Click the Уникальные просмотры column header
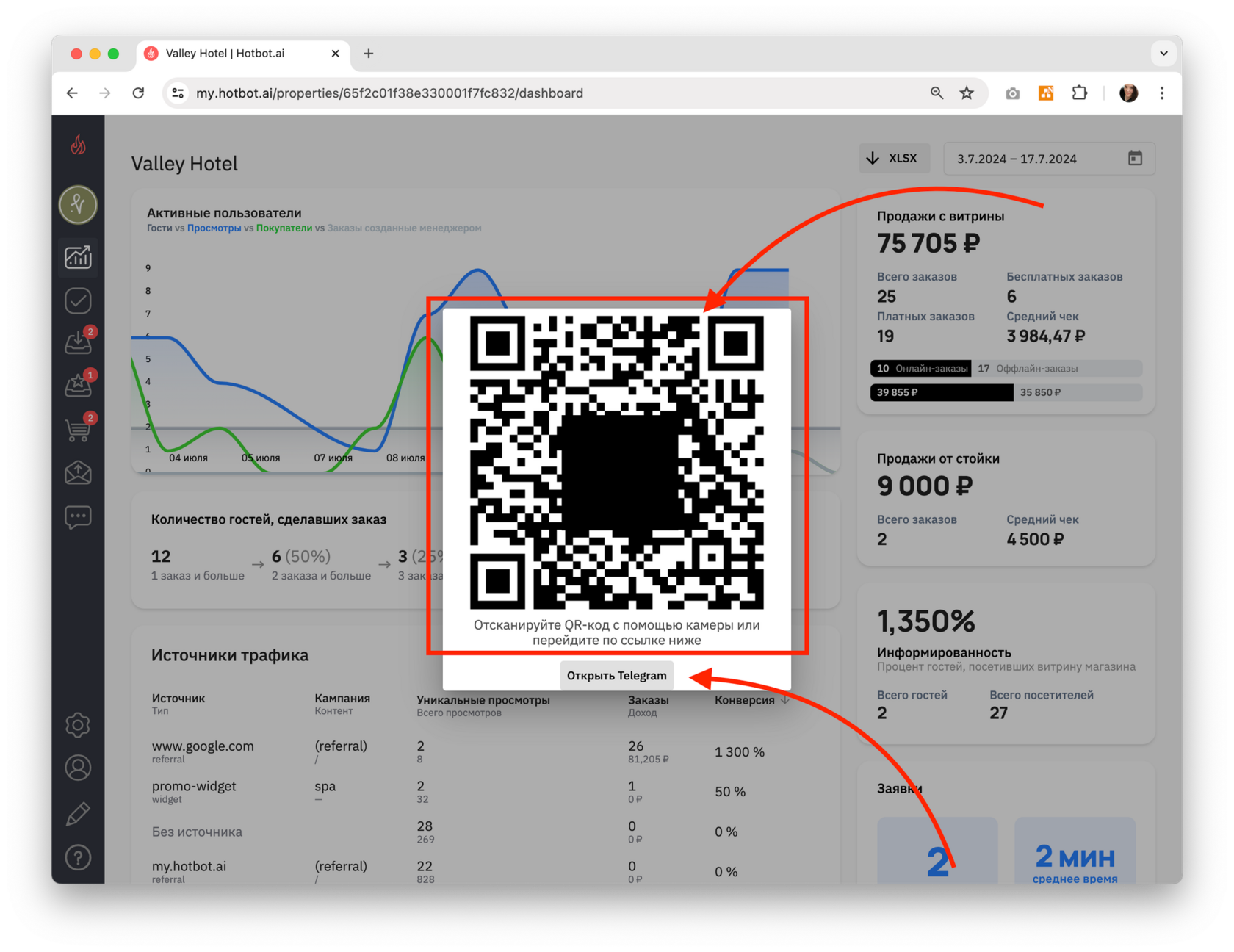Viewport: 1234px width, 952px height. click(483, 700)
